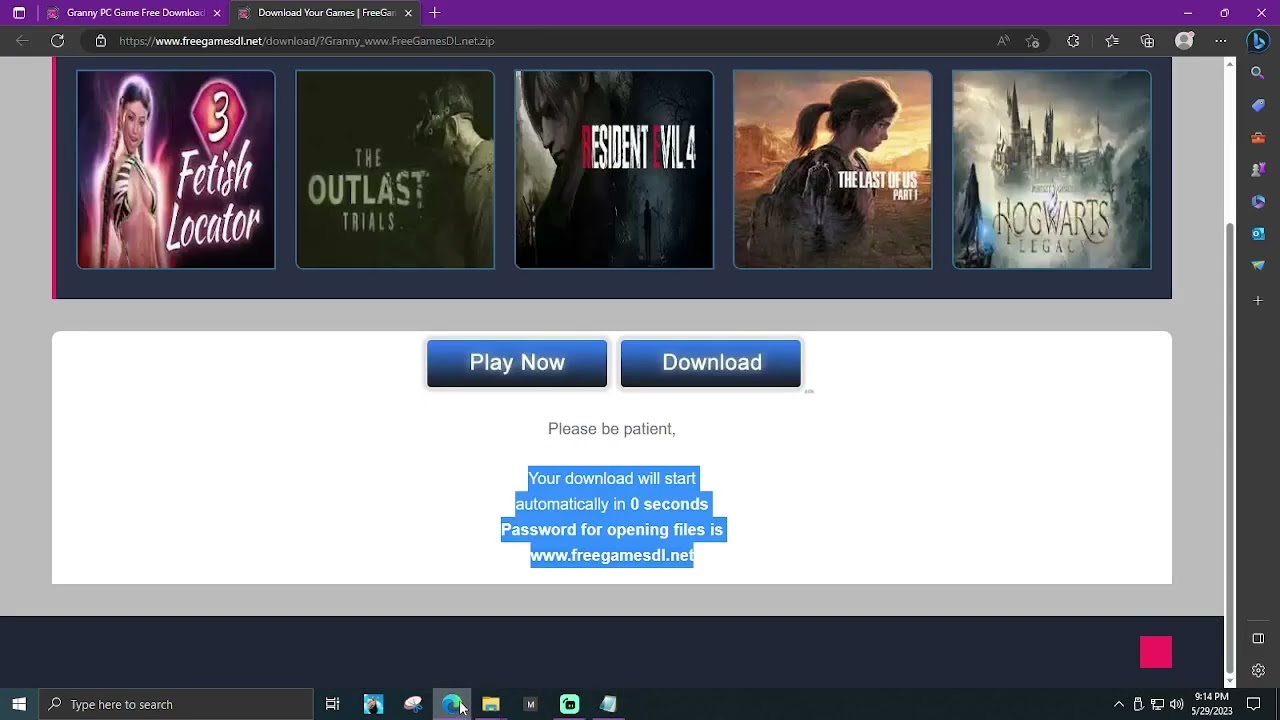Go back to the previous page
This screenshot has height=720, width=1280.
22,41
